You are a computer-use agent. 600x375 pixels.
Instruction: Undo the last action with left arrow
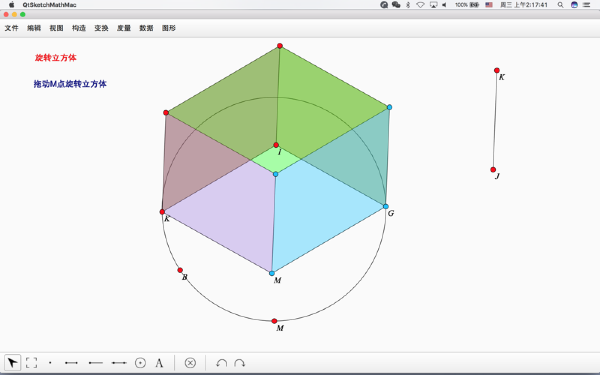pyautogui.click(x=221, y=363)
